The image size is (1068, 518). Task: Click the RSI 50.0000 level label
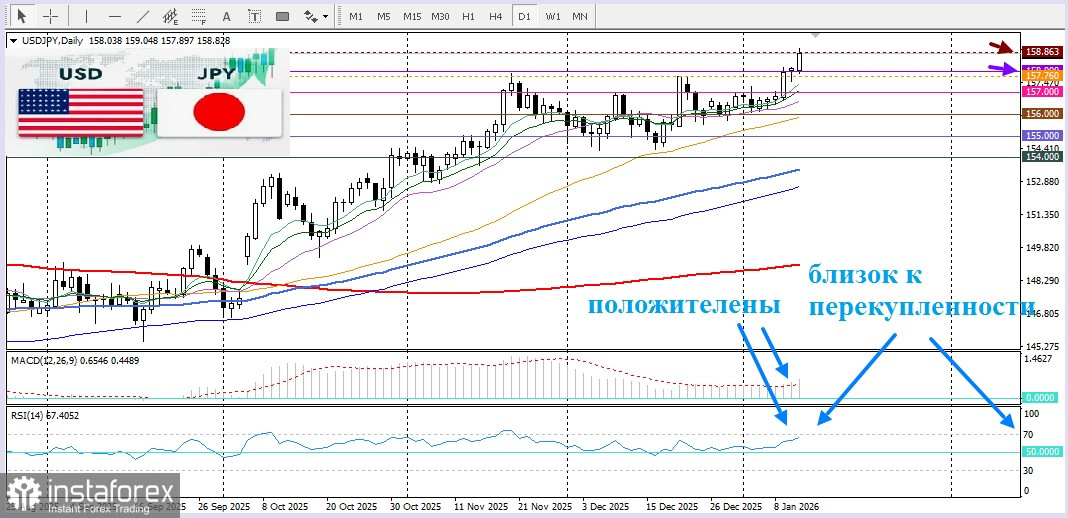pyautogui.click(x=1041, y=451)
